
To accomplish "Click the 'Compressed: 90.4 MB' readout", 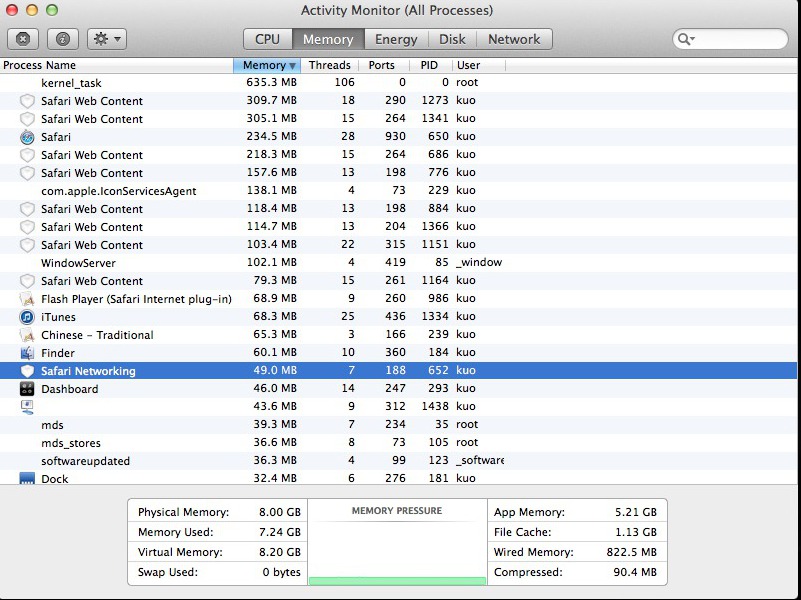I will point(575,572).
